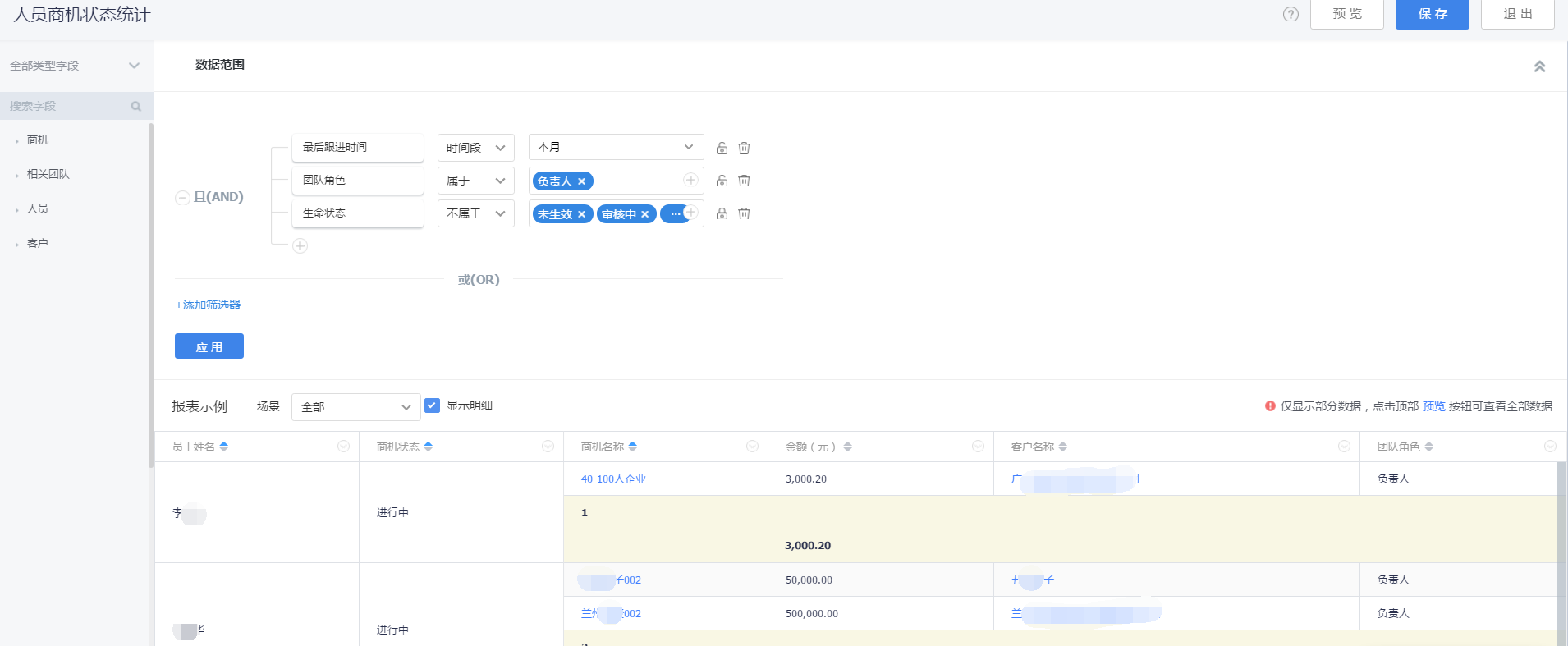This screenshot has width=1568, height=646.
Task: Sort by 员工姓名 column
Action: point(223,447)
